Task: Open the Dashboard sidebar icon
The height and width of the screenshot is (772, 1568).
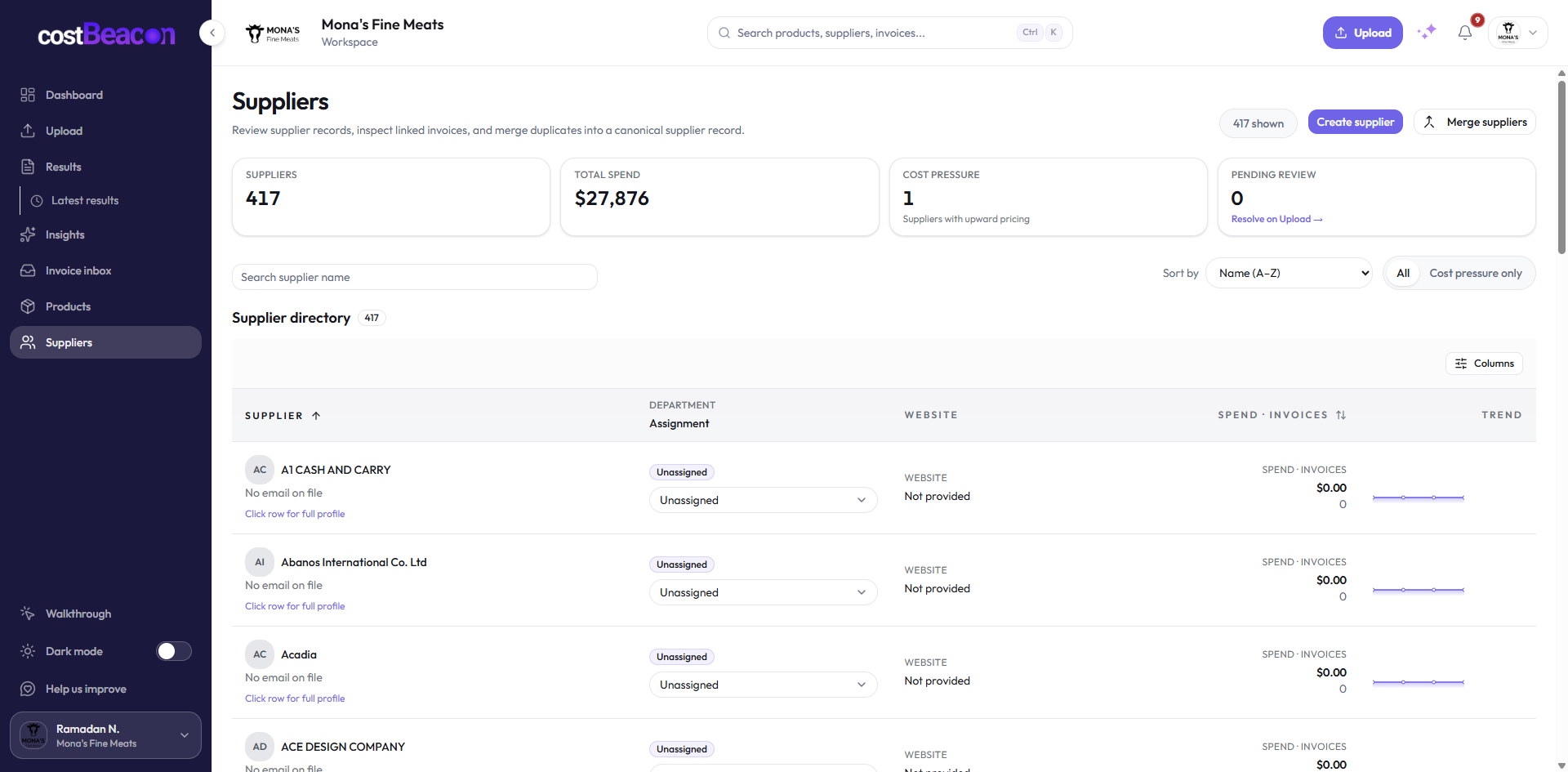Action: point(28,95)
